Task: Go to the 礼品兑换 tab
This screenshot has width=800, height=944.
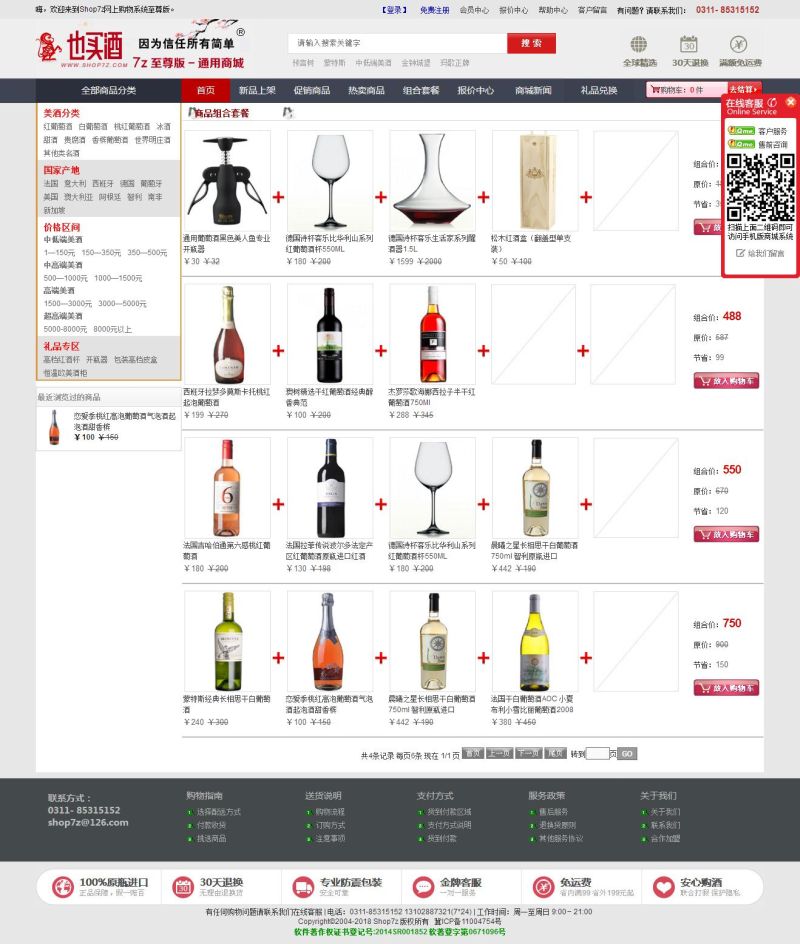Action: 599,90
